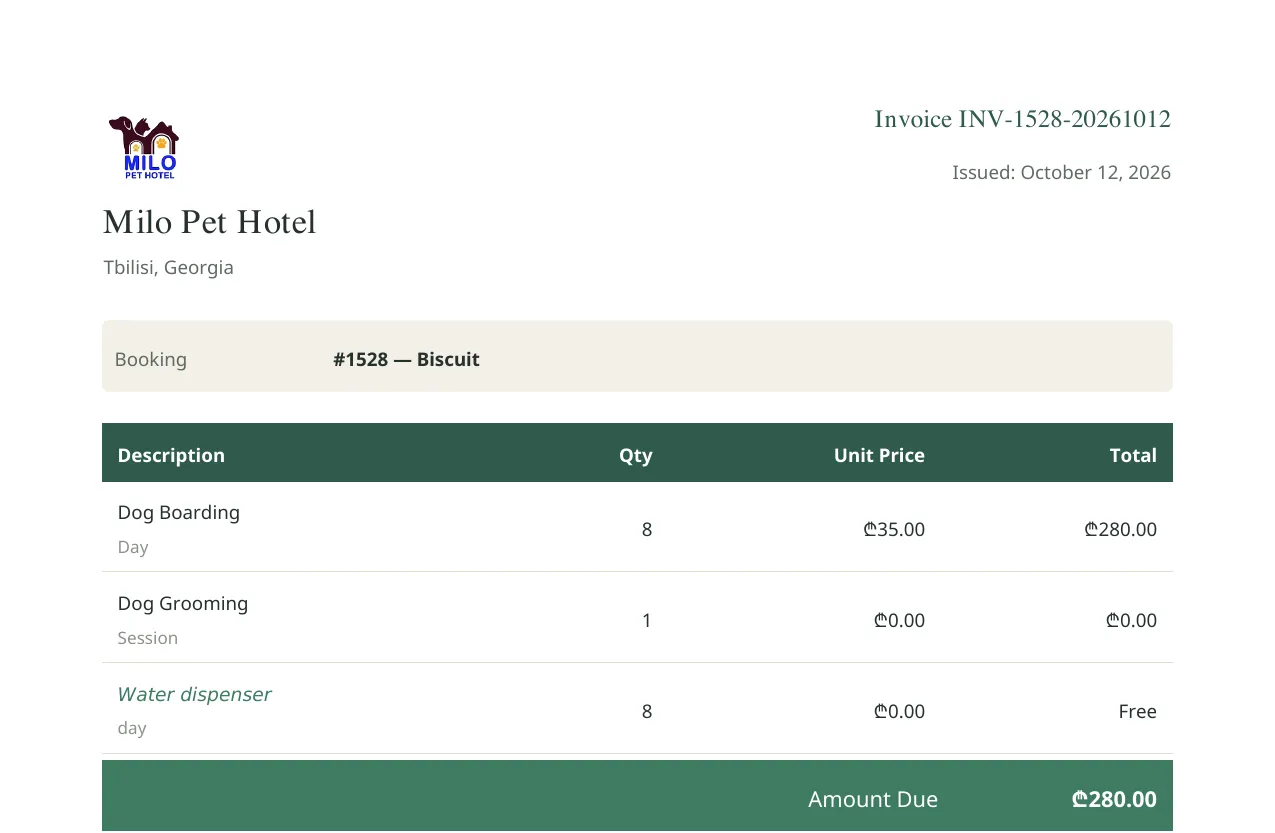Click the 'Day' unit under Dog Boarding

133,547
